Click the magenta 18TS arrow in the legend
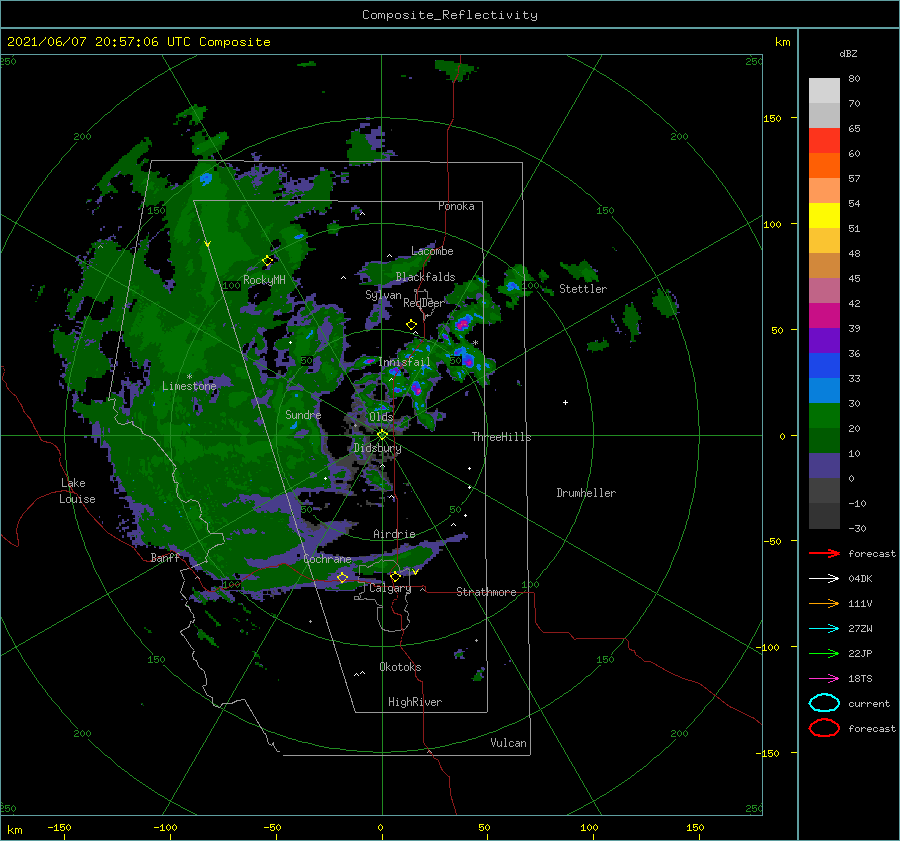The width and height of the screenshot is (900, 841). pos(824,679)
